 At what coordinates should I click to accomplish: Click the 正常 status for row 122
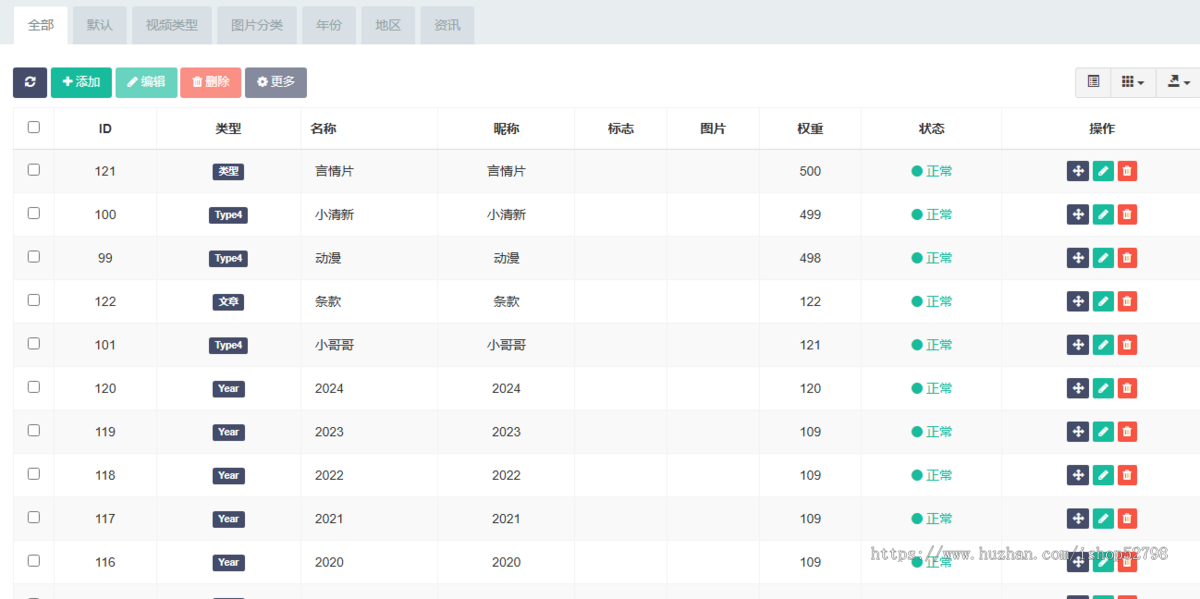tap(932, 301)
